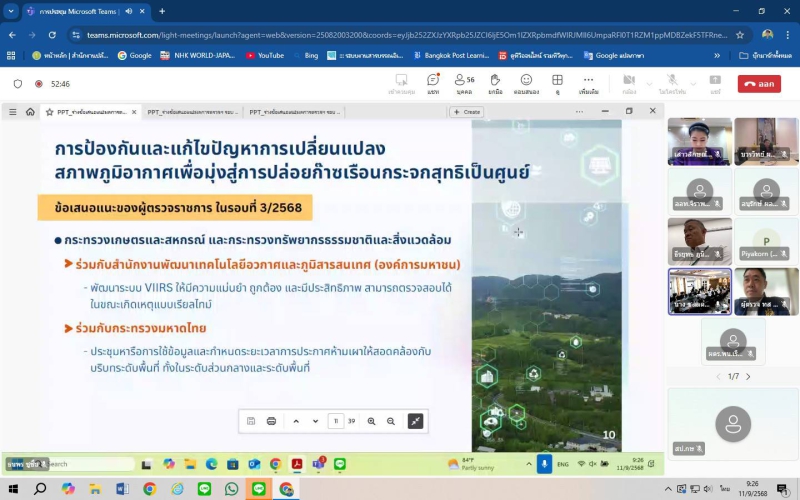
Task: Click the Create button in PDF viewer
Action: tap(467, 112)
